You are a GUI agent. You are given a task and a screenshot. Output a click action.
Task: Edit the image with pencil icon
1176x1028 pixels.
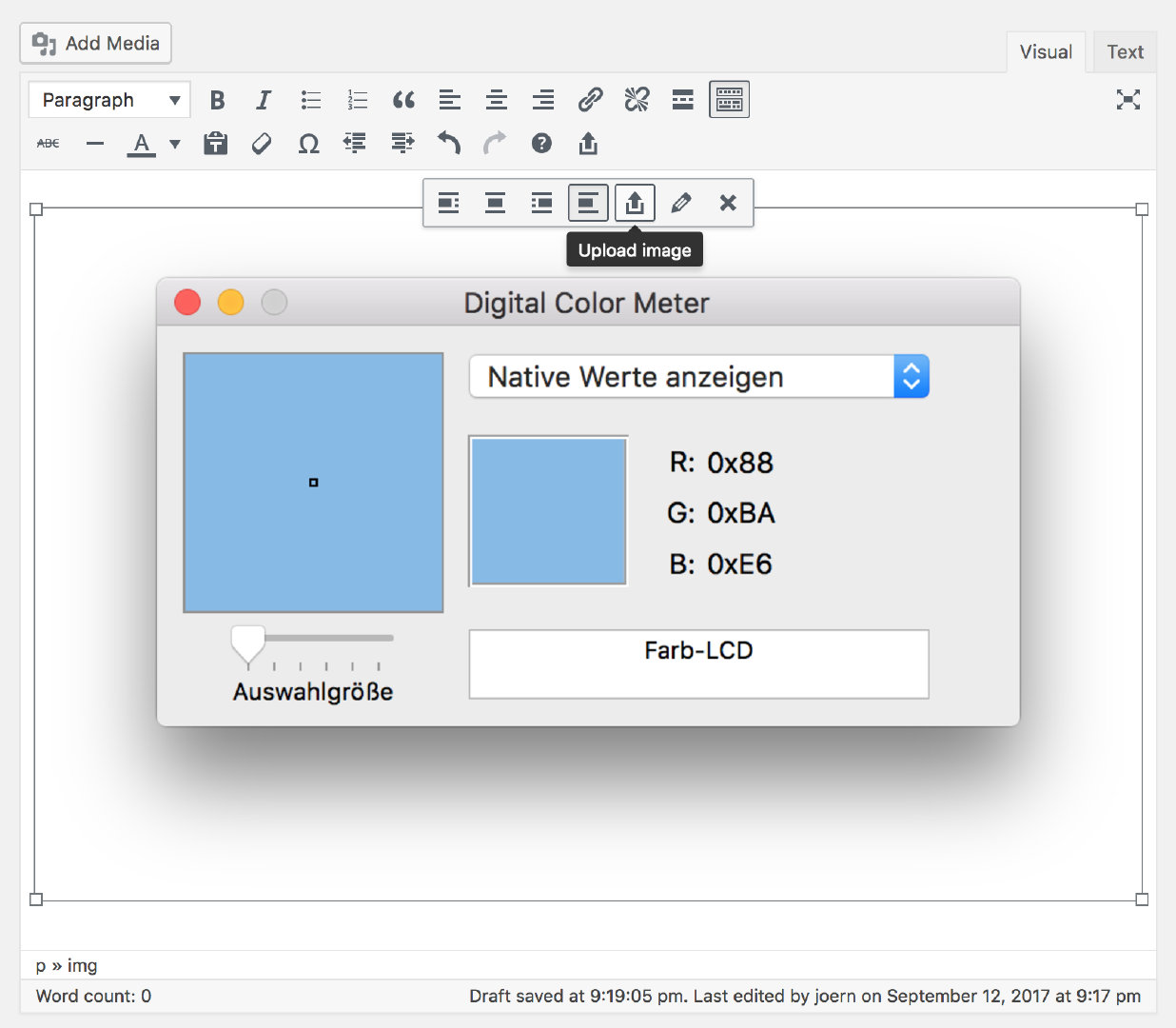click(681, 203)
